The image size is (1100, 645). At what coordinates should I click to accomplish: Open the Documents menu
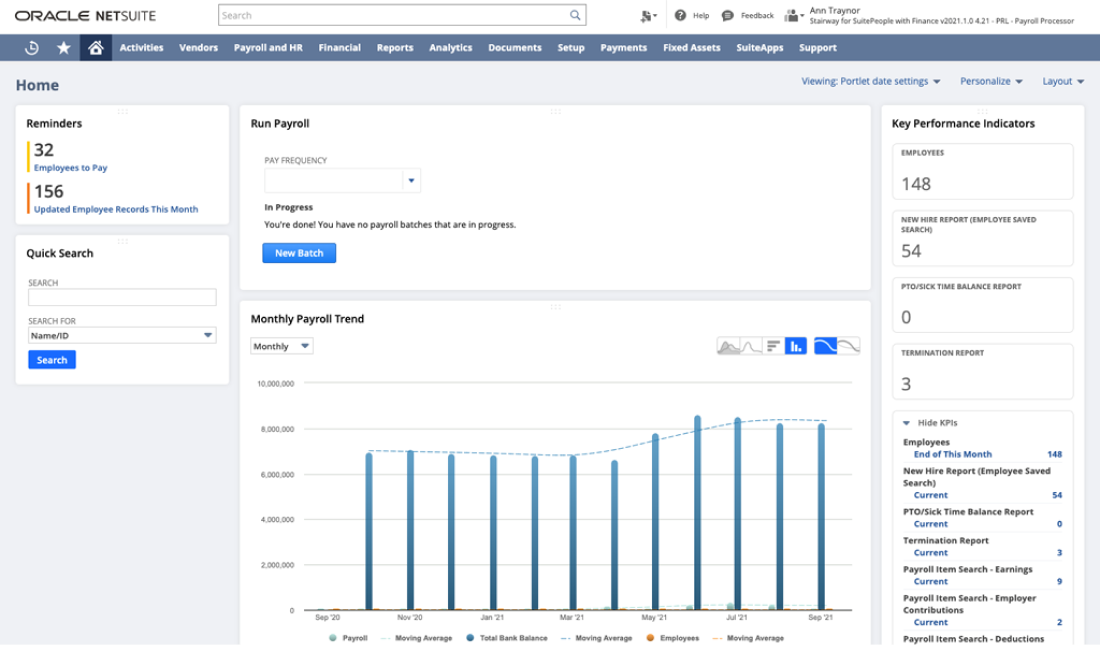(x=515, y=48)
